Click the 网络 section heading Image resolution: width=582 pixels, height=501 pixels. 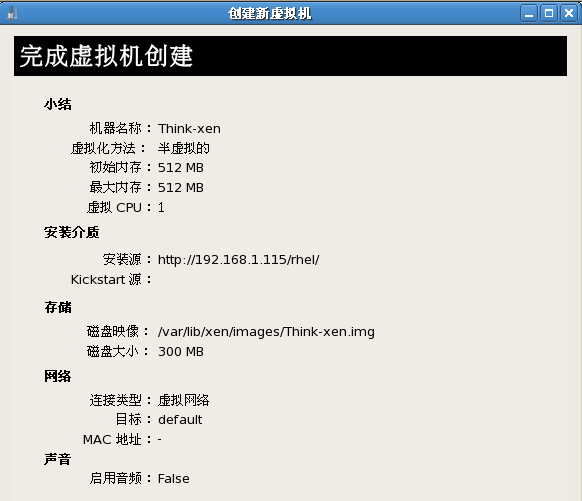click(58, 376)
